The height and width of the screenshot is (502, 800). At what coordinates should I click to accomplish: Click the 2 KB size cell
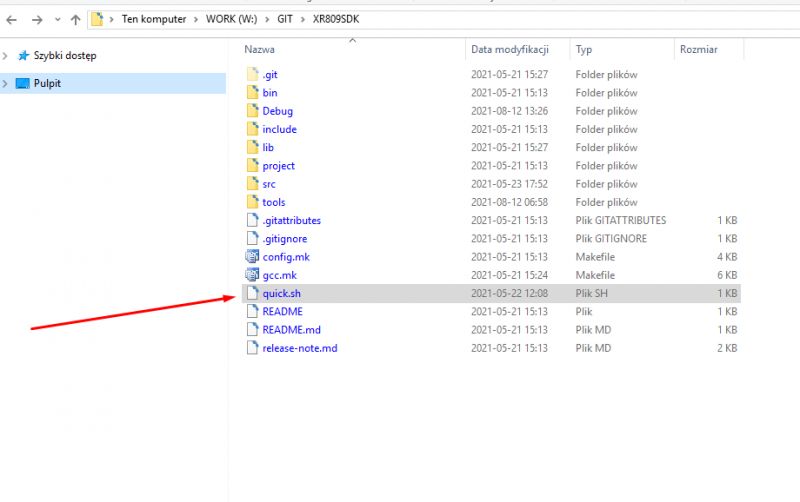pos(727,348)
